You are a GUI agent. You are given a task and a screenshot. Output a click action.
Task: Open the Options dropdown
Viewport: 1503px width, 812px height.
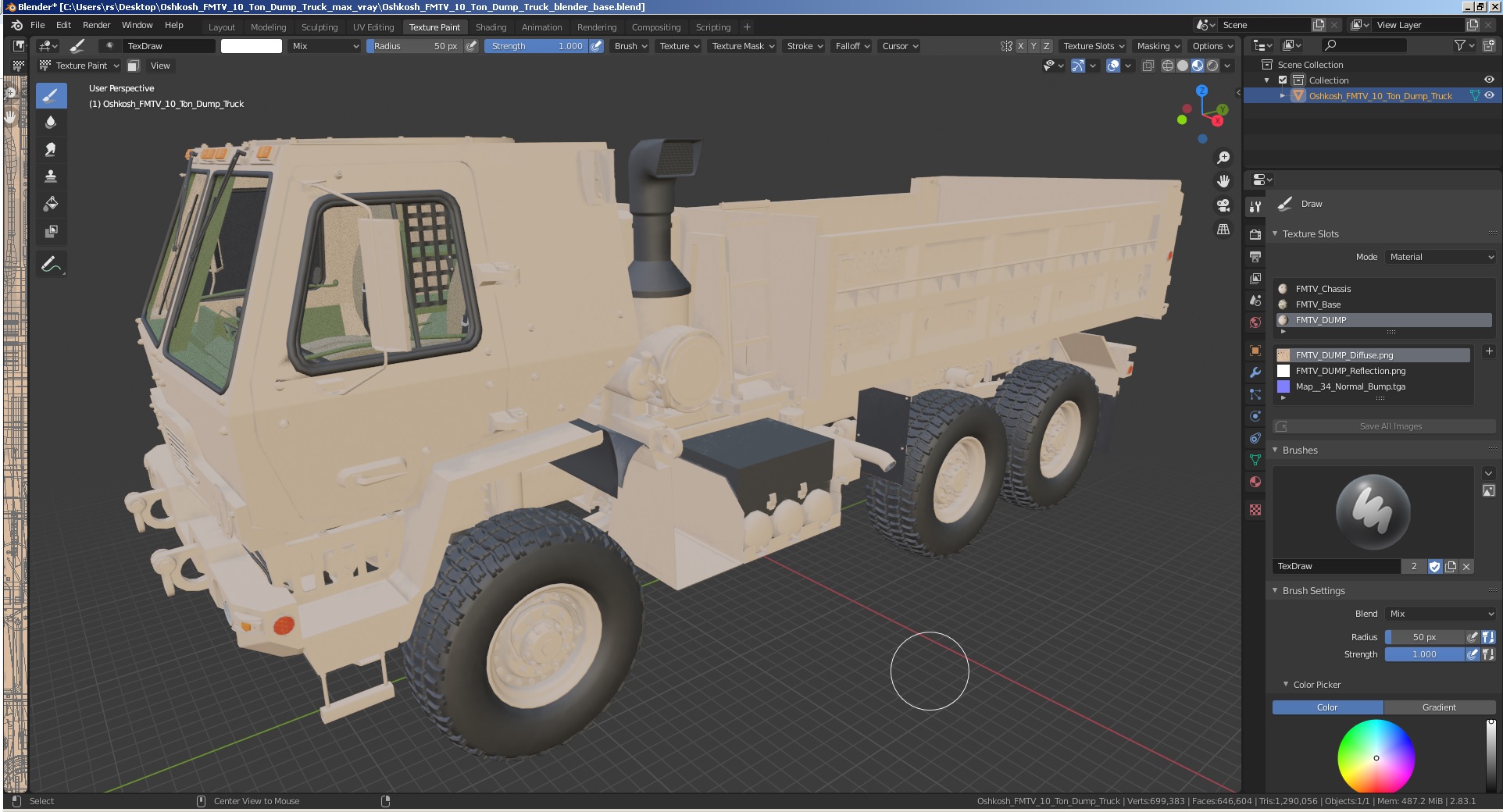(x=1212, y=46)
